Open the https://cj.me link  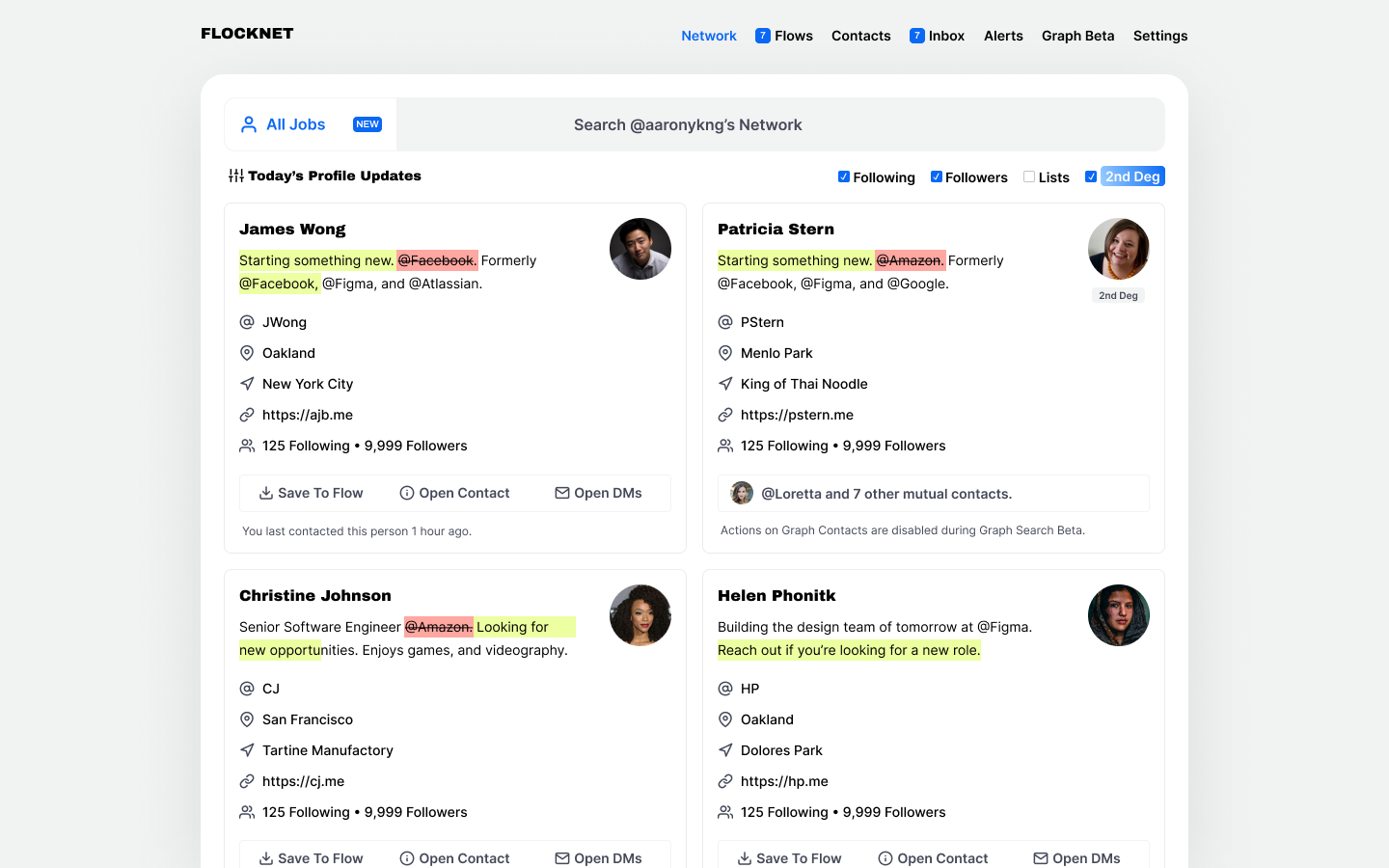[303, 781]
